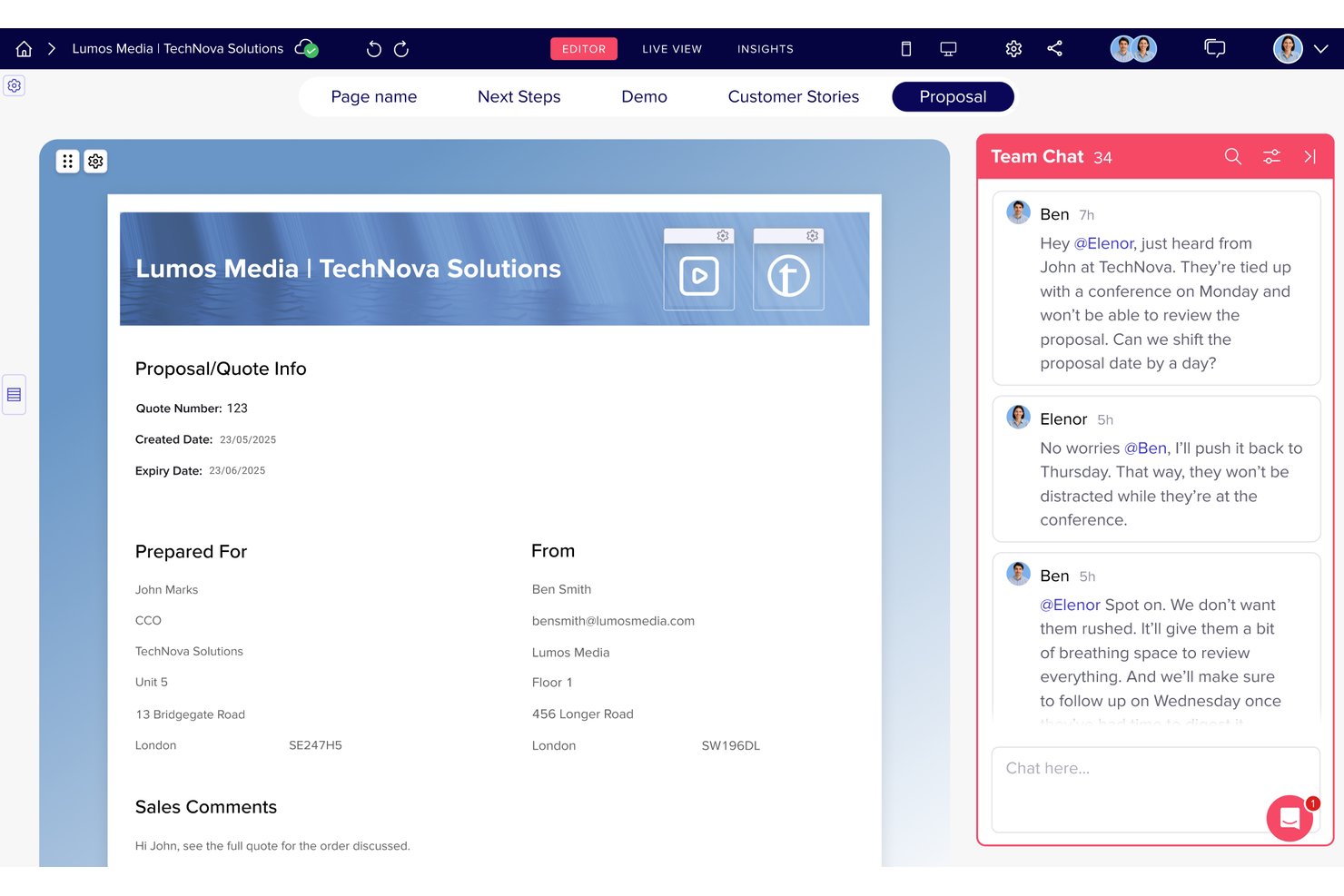Open the left sidebar list panel icon

(14, 395)
